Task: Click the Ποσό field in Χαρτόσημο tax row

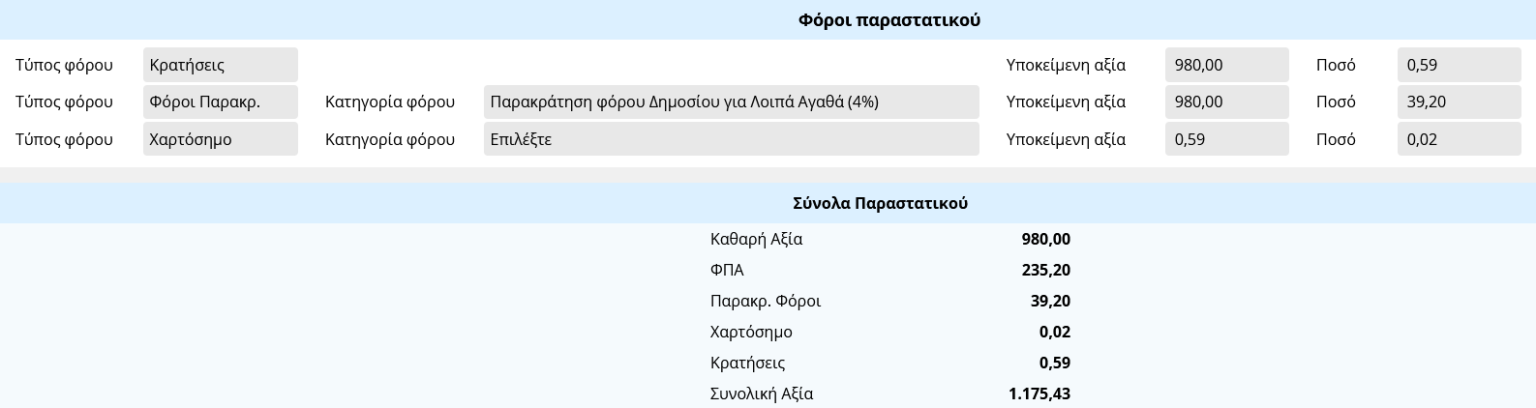Action: 1458,139
